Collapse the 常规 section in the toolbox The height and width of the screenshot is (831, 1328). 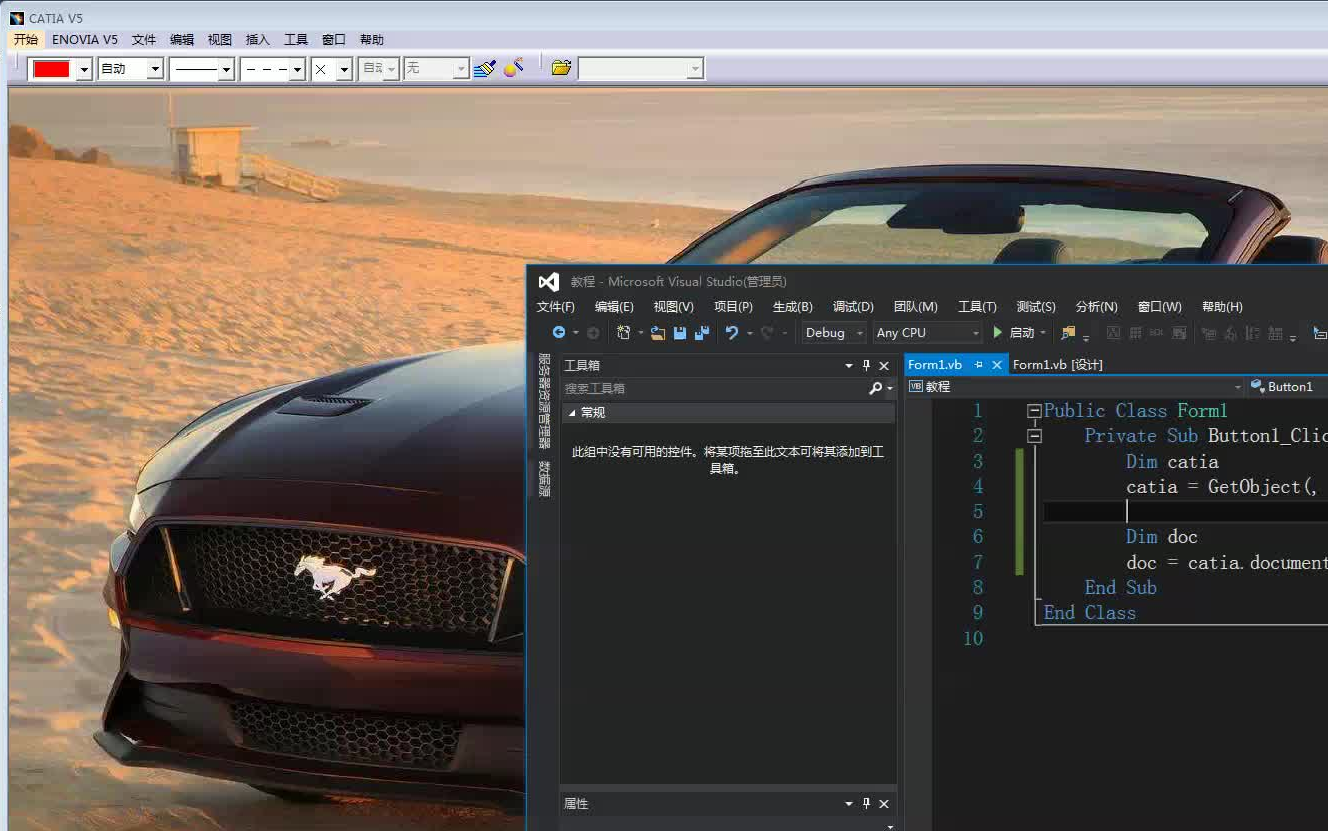[573, 412]
